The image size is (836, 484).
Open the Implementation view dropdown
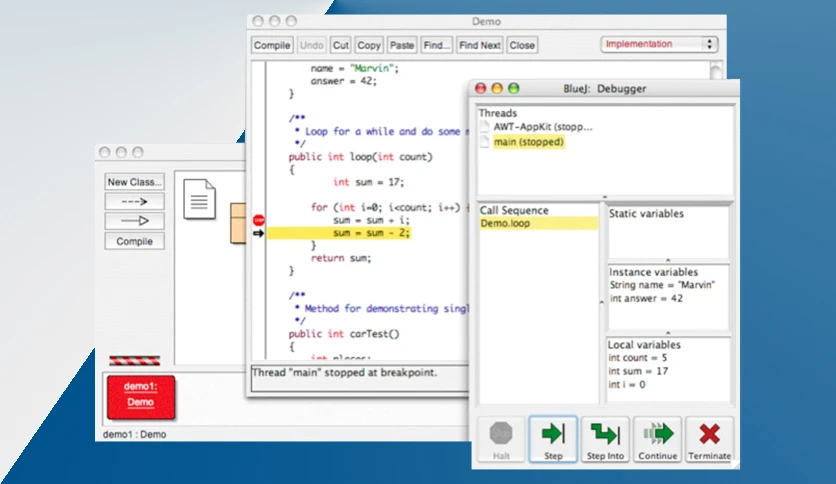(x=659, y=44)
